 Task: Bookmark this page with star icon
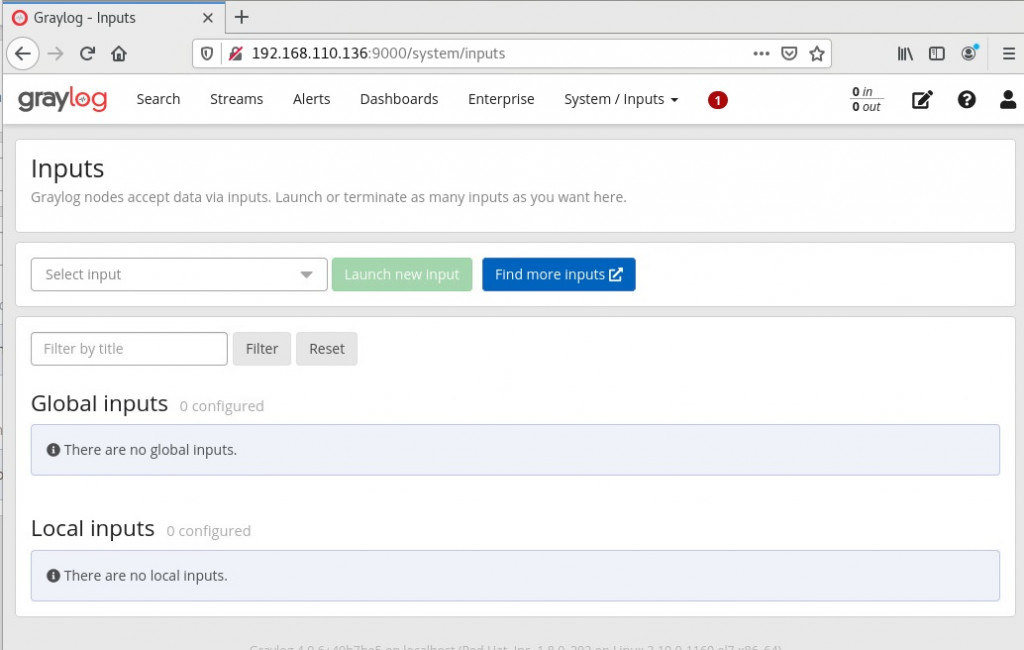816,54
